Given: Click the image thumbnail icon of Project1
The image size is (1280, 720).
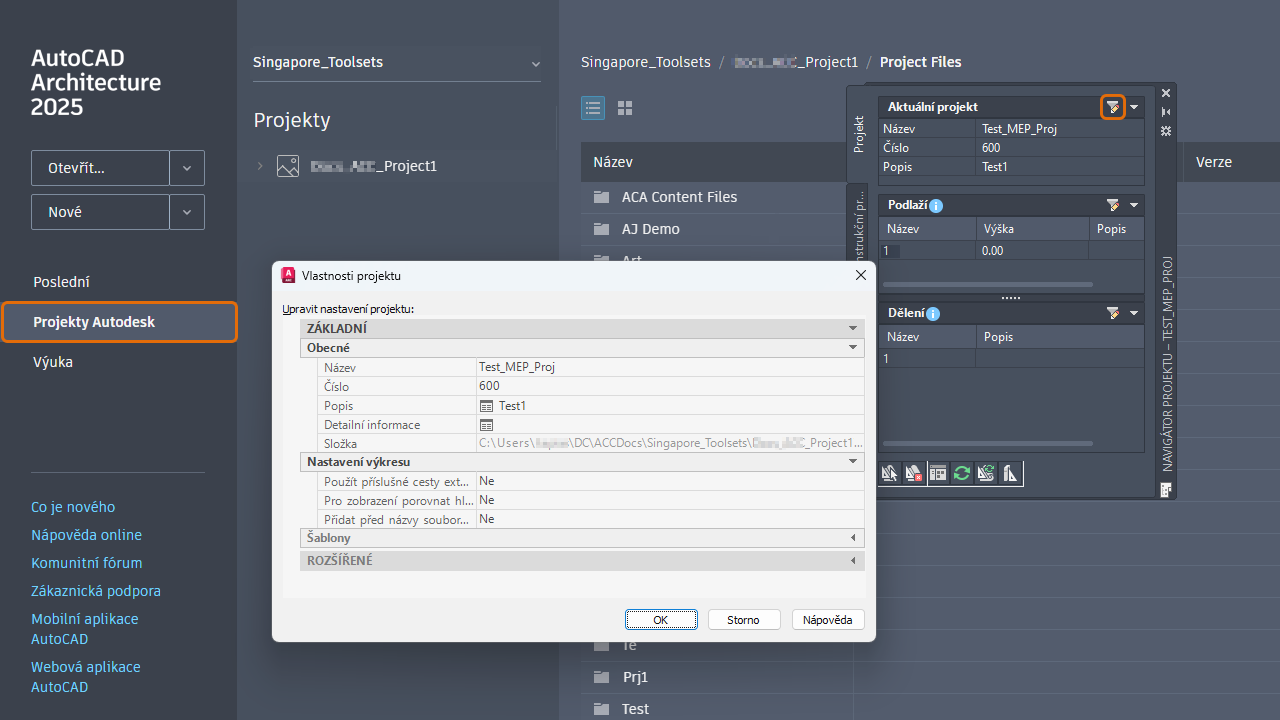Looking at the screenshot, I should (288, 166).
